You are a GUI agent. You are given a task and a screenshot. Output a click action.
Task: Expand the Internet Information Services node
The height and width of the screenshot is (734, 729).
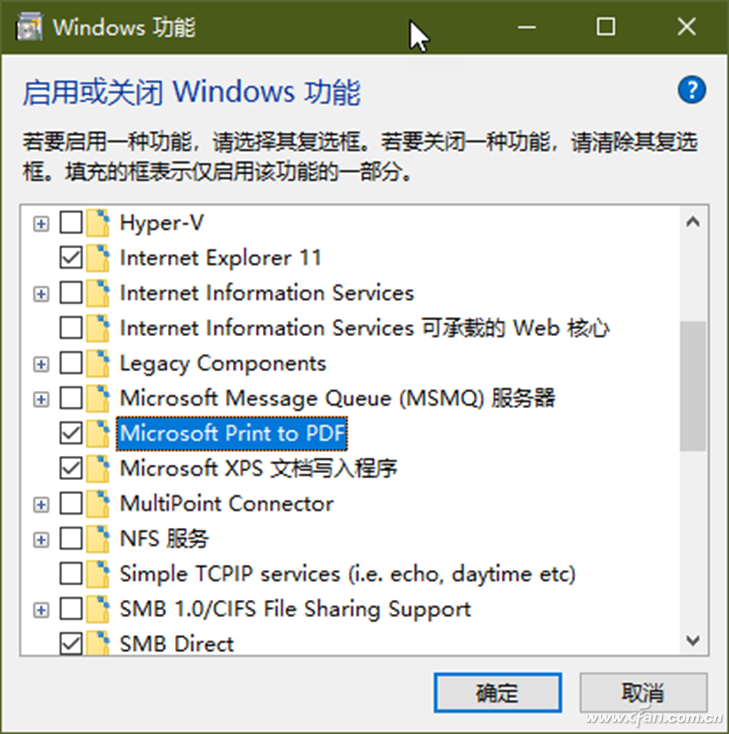[x=41, y=294]
